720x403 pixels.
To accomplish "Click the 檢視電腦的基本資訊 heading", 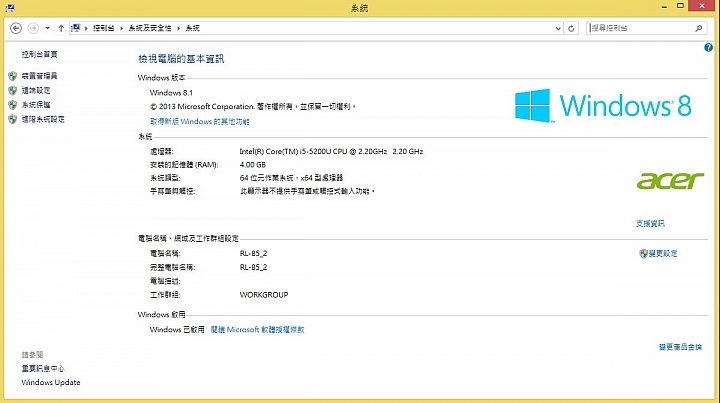I will (x=181, y=59).
